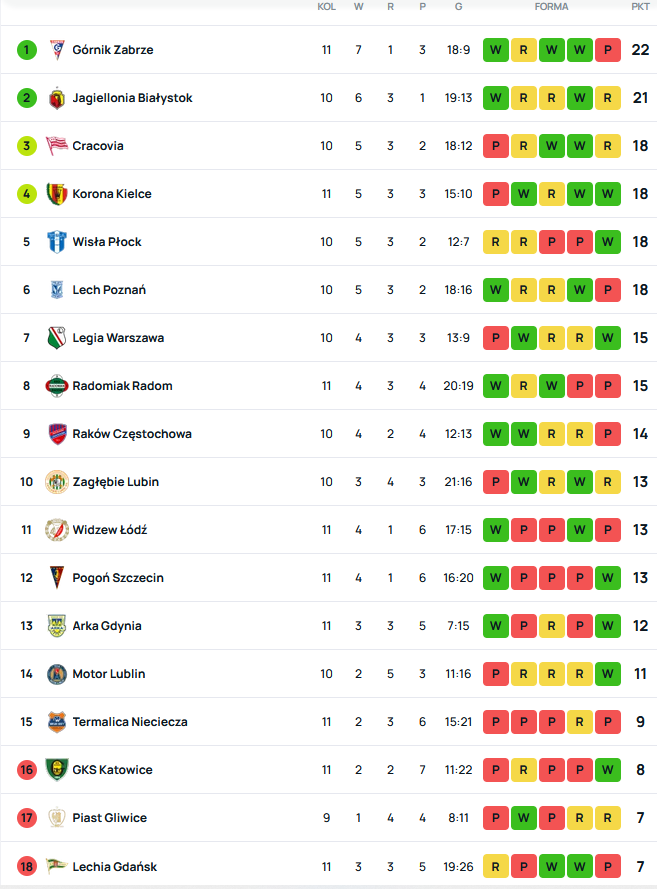The height and width of the screenshot is (889, 657).
Task: Click Górnik Zabrze's latest red P form badge
Action: coord(607,50)
